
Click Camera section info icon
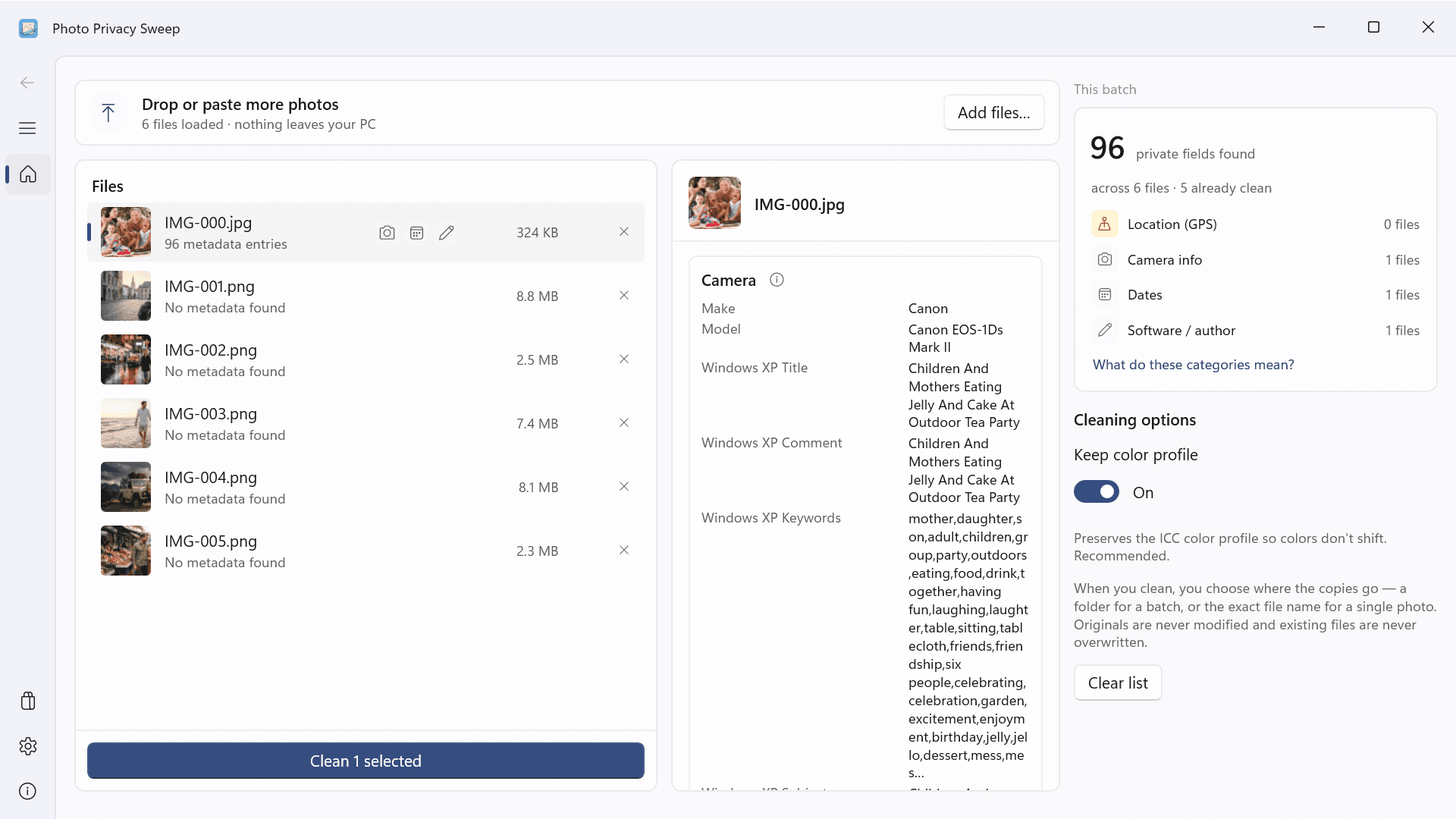[777, 280]
